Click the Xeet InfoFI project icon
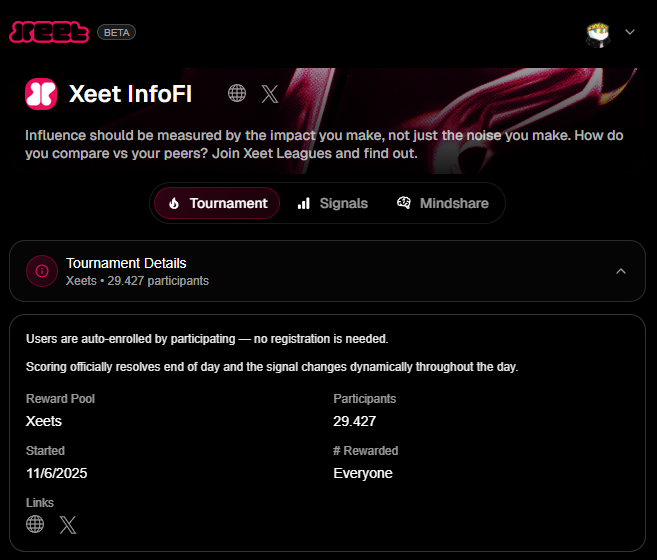 click(41, 94)
